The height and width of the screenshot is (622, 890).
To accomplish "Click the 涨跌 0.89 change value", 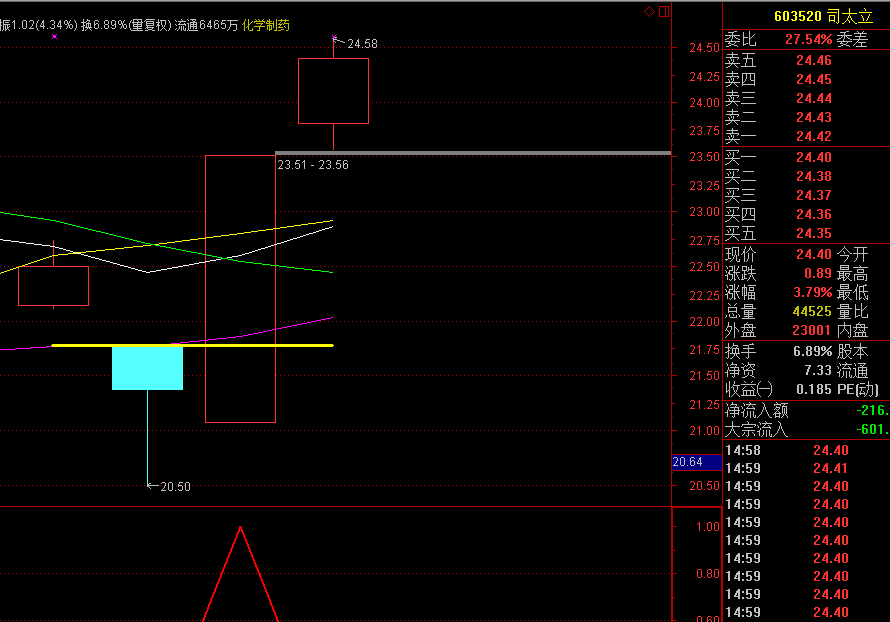I will tap(818, 274).
